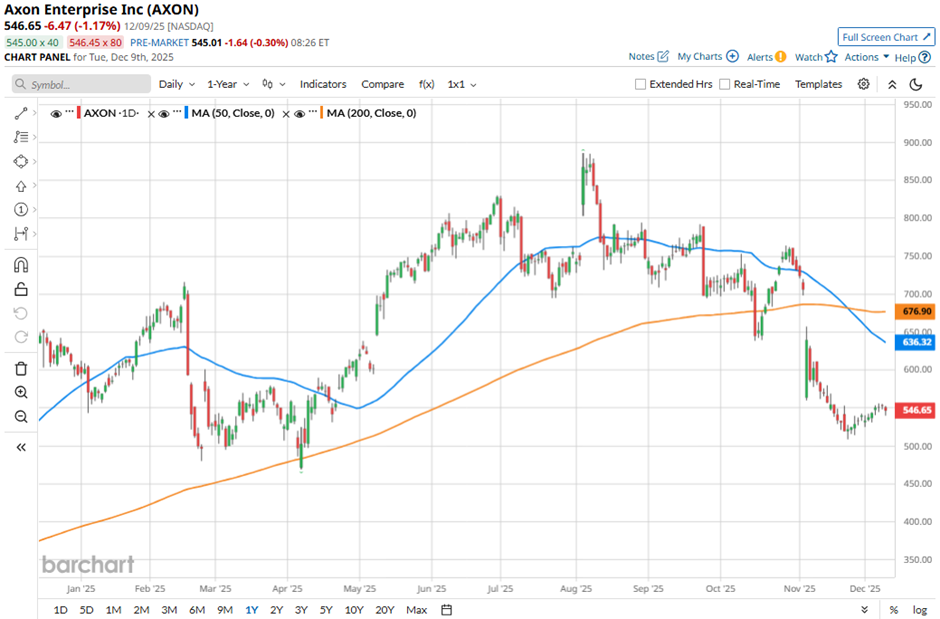
Task: Delete drawings with the trash icon
Action: (20, 368)
